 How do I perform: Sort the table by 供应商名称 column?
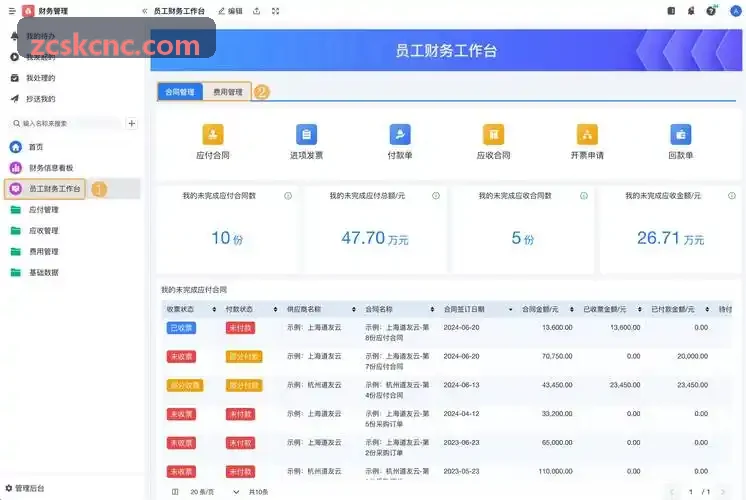click(353, 309)
